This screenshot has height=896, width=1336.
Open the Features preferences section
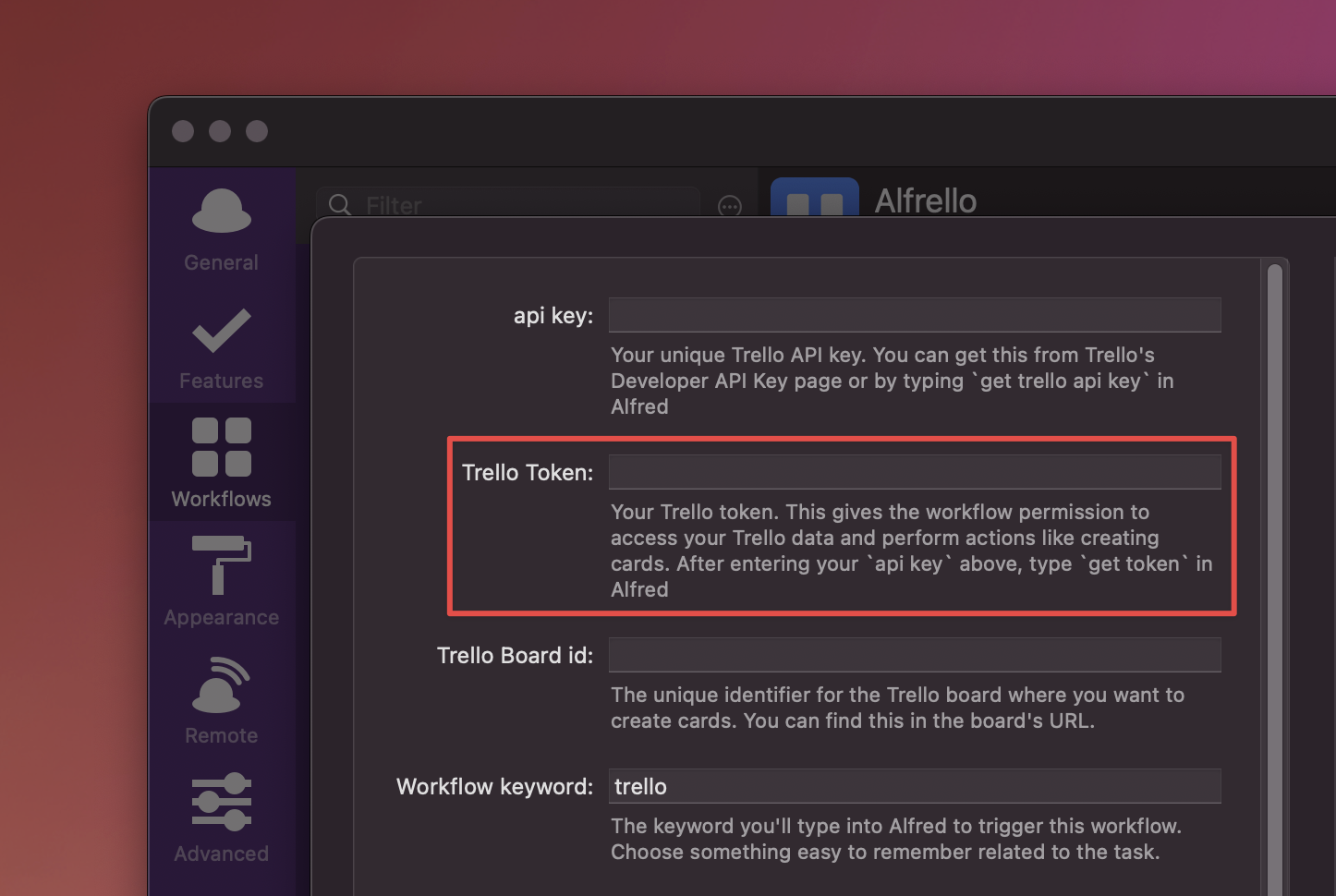[222, 349]
